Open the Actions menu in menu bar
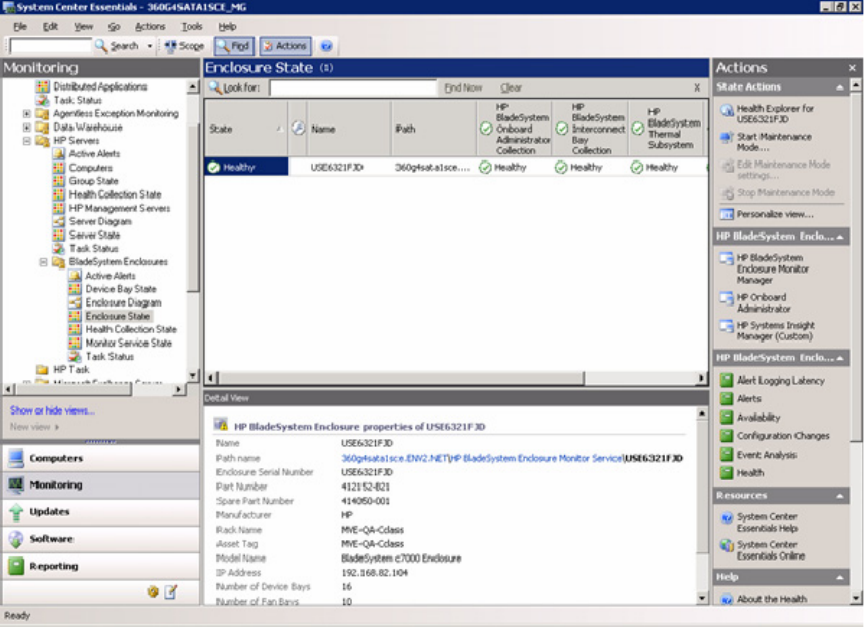Image resolution: width=864 pixels, height=627 pixels. [150, 26]
